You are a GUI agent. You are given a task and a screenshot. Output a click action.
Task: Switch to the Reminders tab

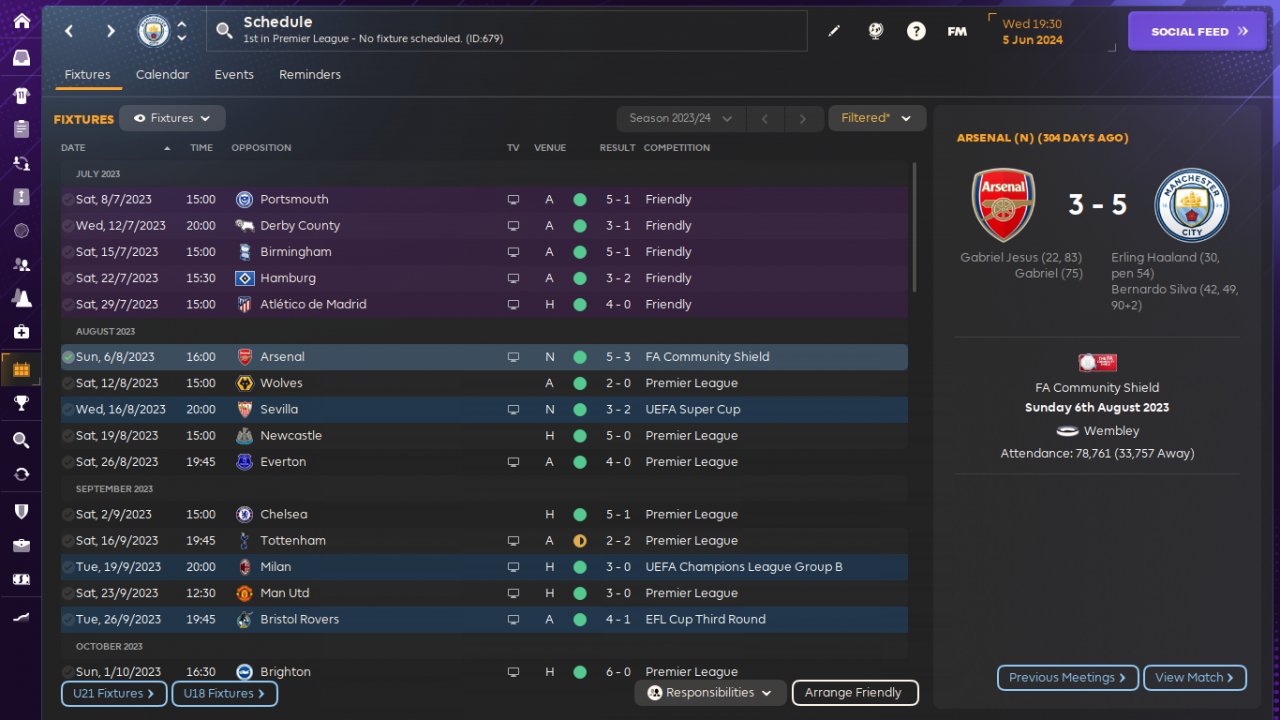coord(310,75)
